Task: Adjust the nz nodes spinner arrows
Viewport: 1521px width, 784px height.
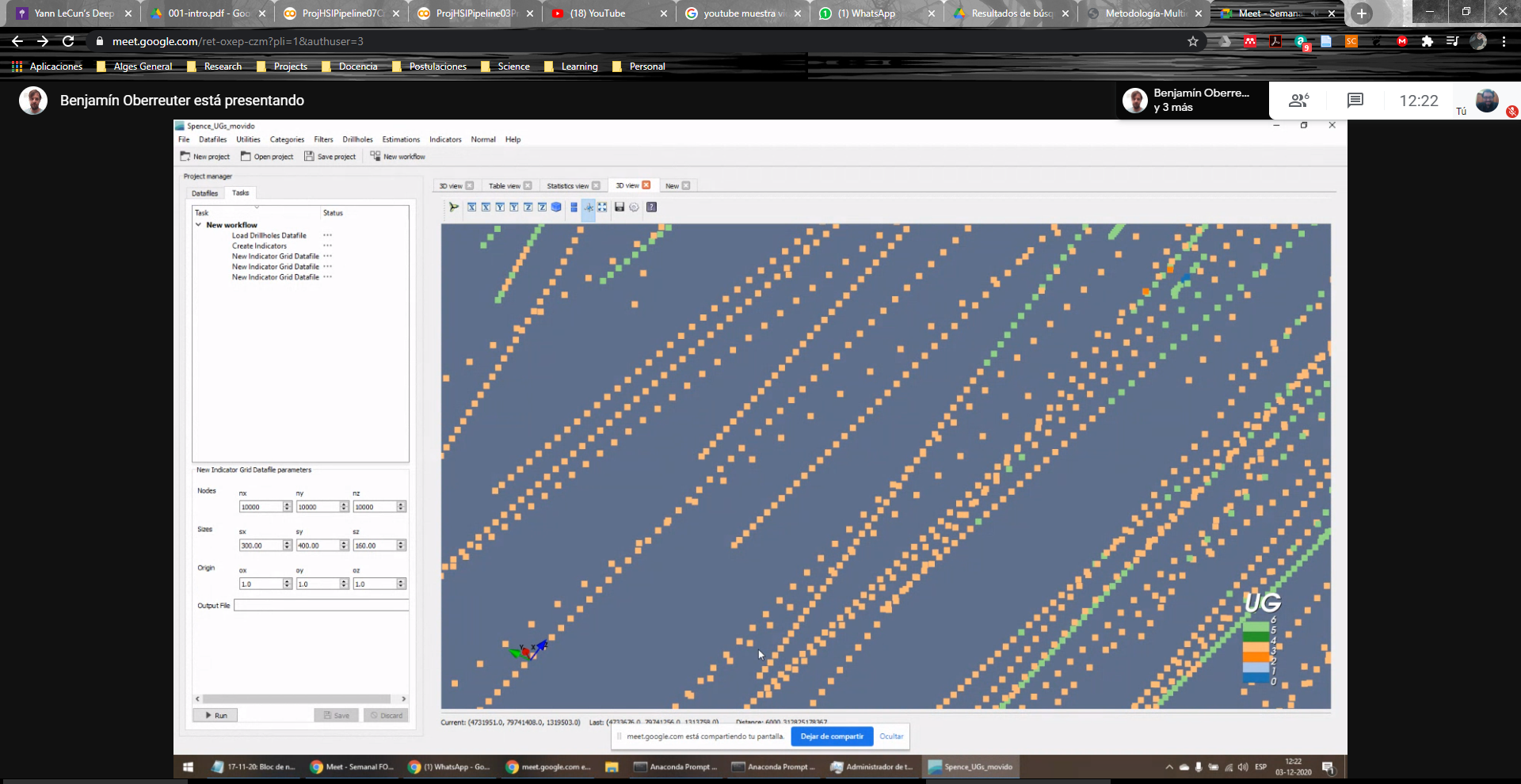Action: (x=402, y=507)
